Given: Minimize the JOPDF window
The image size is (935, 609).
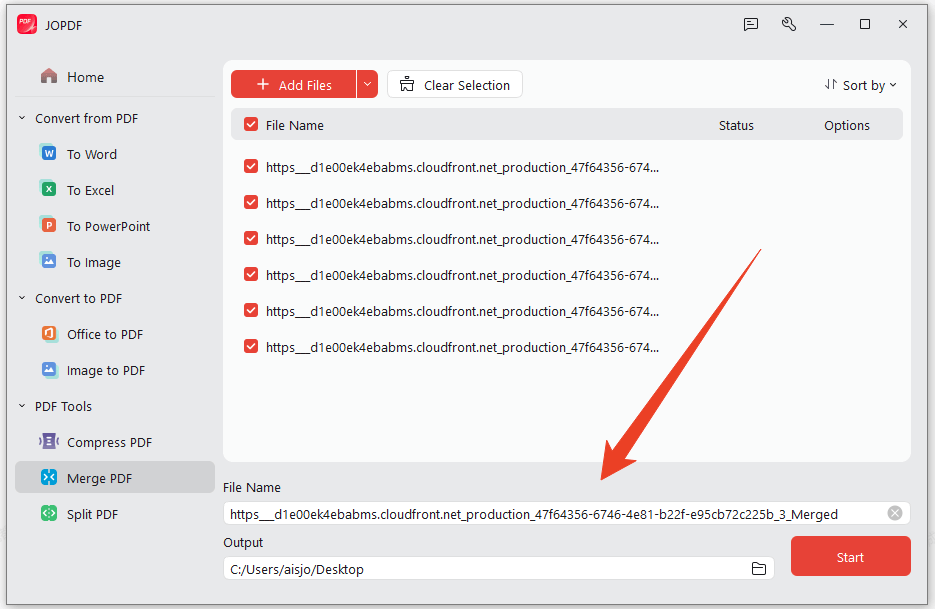Looking at the screenshot, I should [826, 24].
